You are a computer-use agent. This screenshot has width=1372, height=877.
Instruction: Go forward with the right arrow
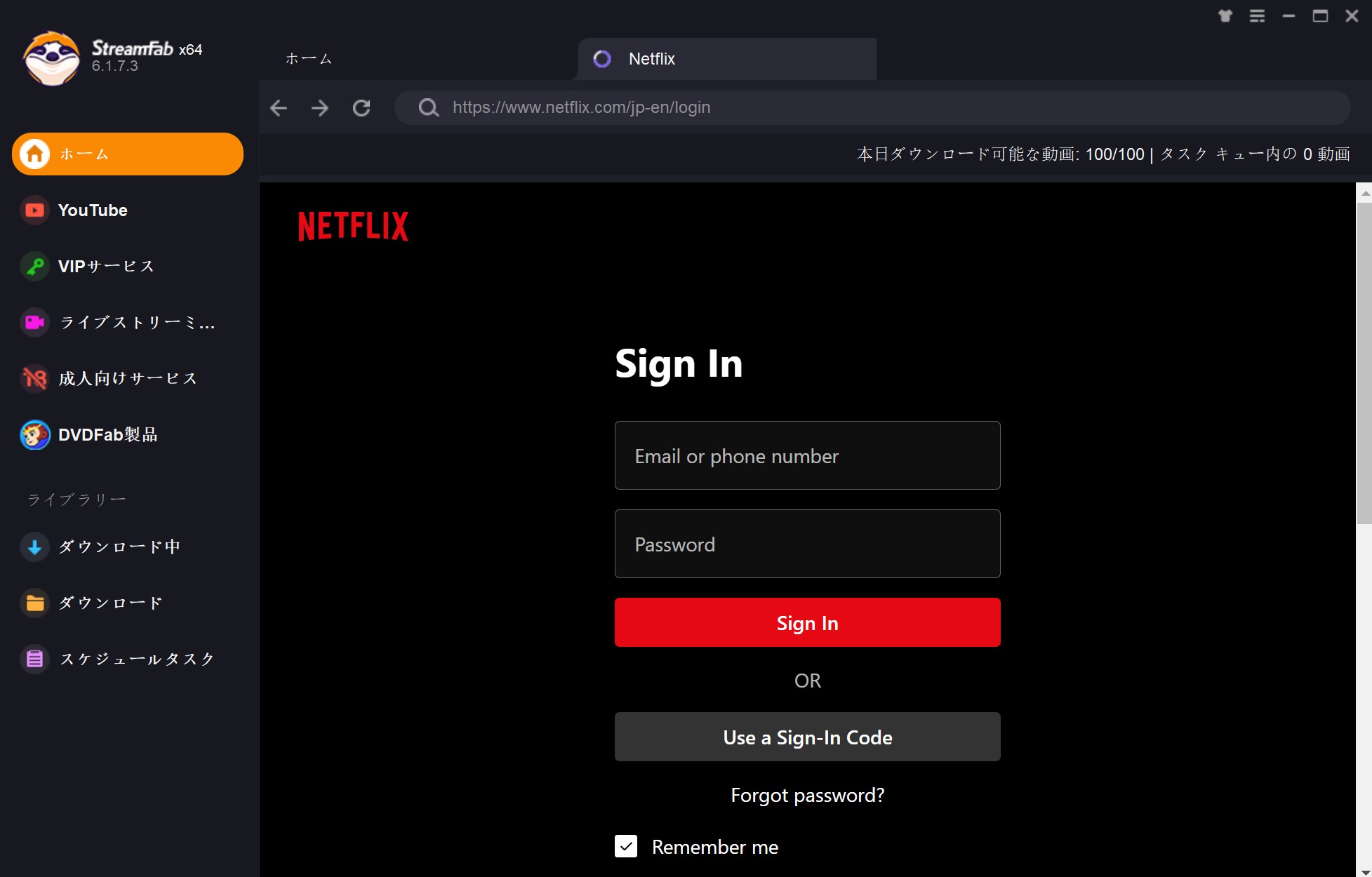click(320, 107)
